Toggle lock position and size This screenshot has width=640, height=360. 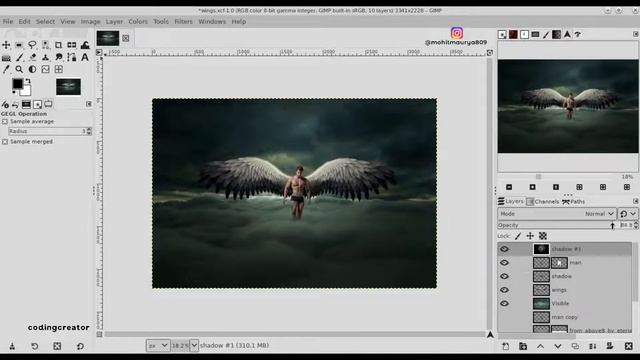(530, 236)
